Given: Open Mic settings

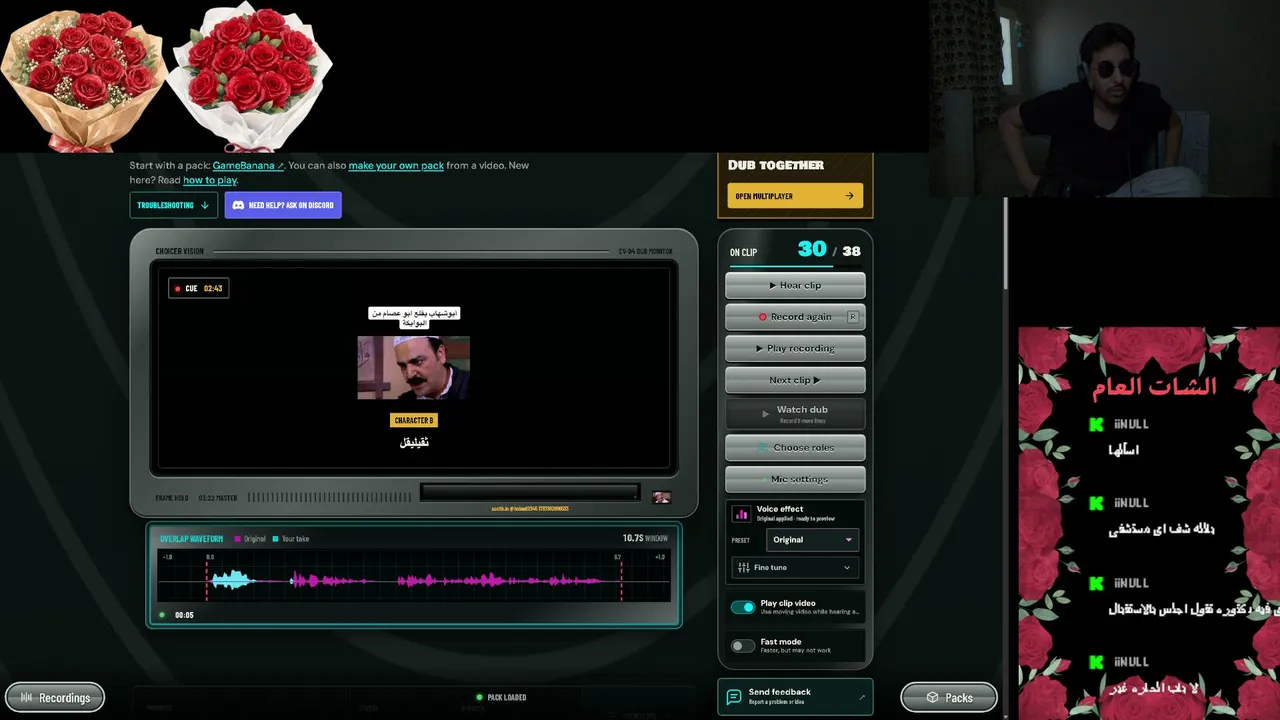Looking at the screenshot, I should [x=795, y=479].
